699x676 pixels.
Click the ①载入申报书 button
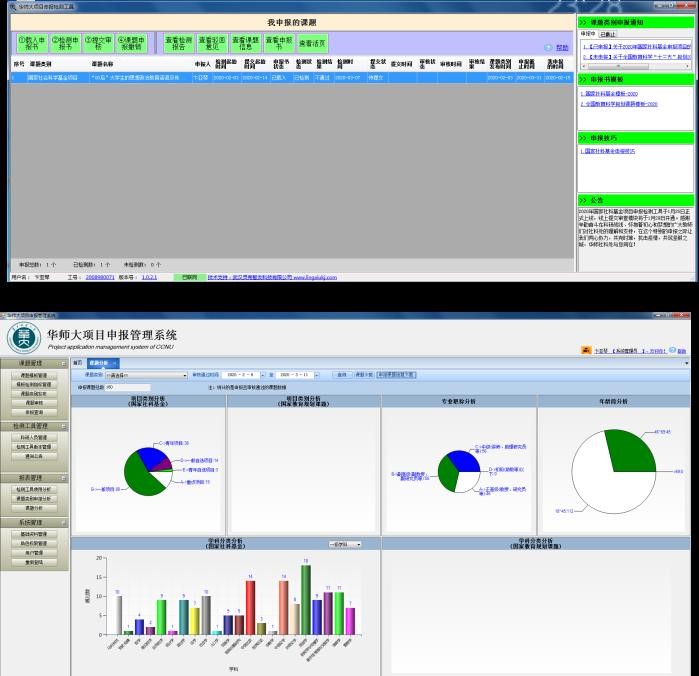tap(31, 43)
